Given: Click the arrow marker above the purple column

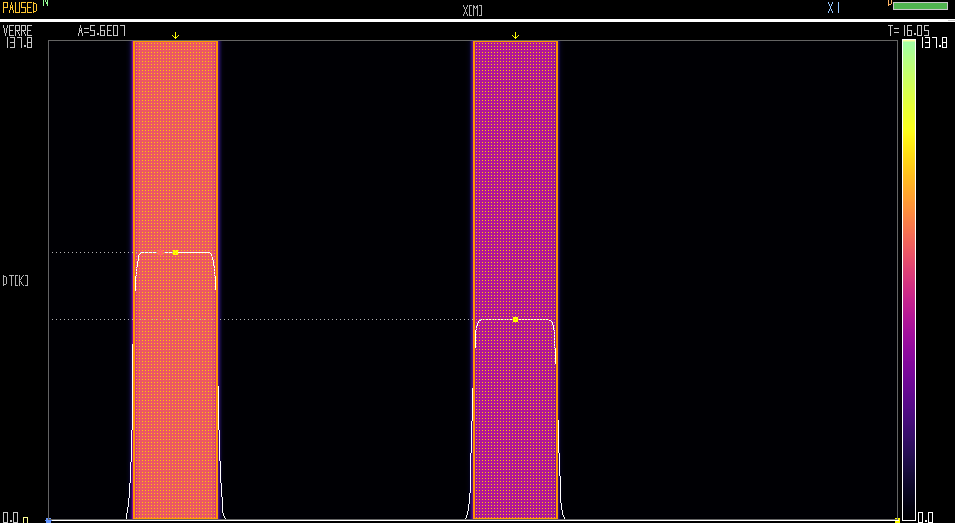Looking at the screenshot, I should coord(515,35).
